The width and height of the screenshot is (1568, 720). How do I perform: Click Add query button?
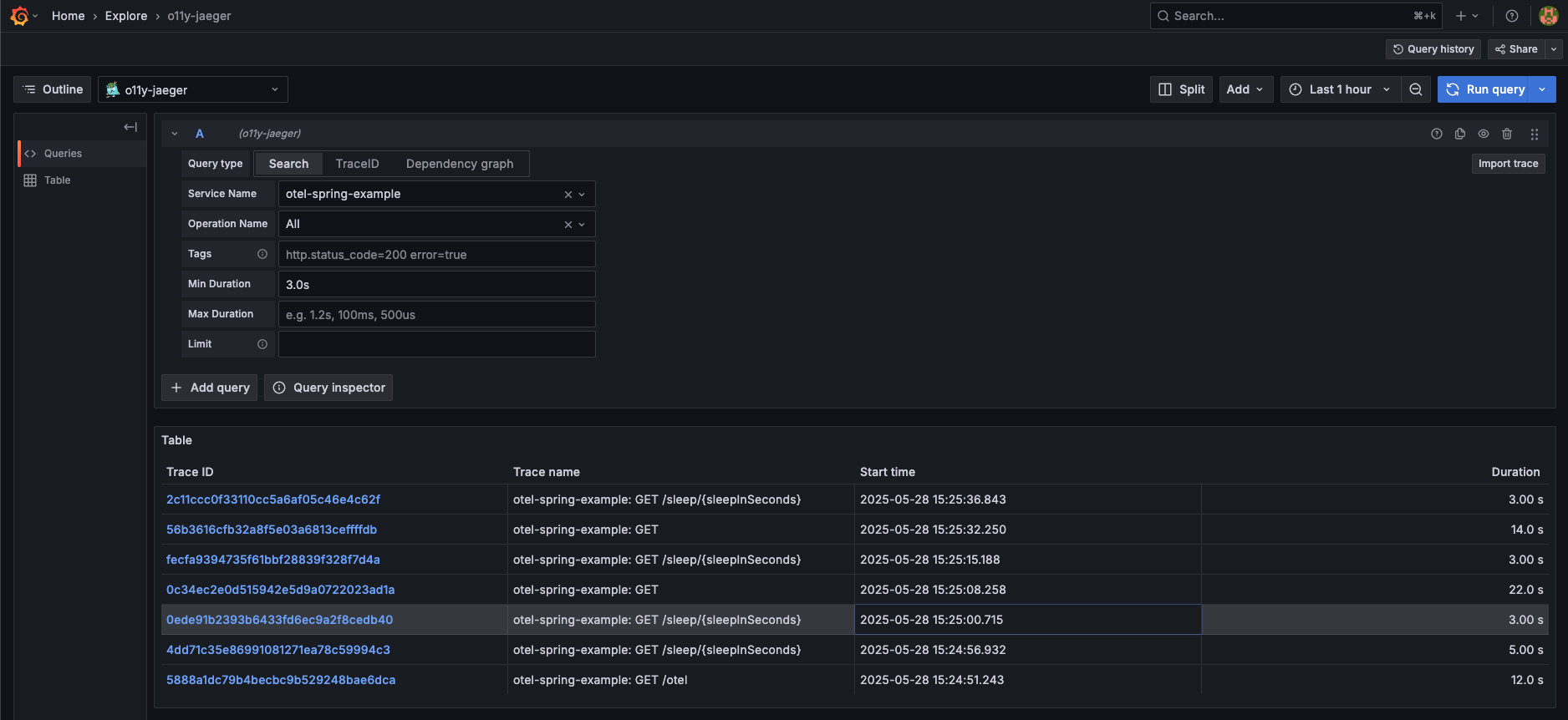(x=209, y=388)
